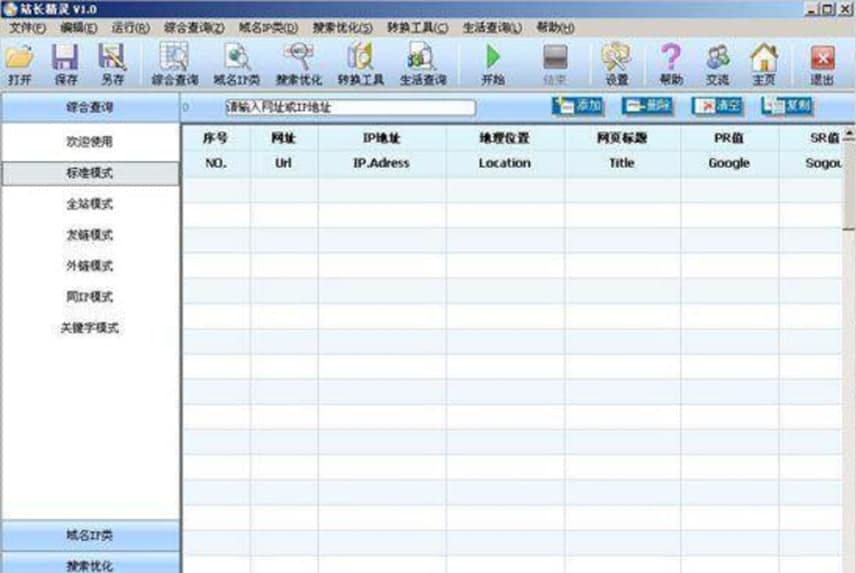Open the 交流 (Community) toolbar icon

click(x=717, y=64)
